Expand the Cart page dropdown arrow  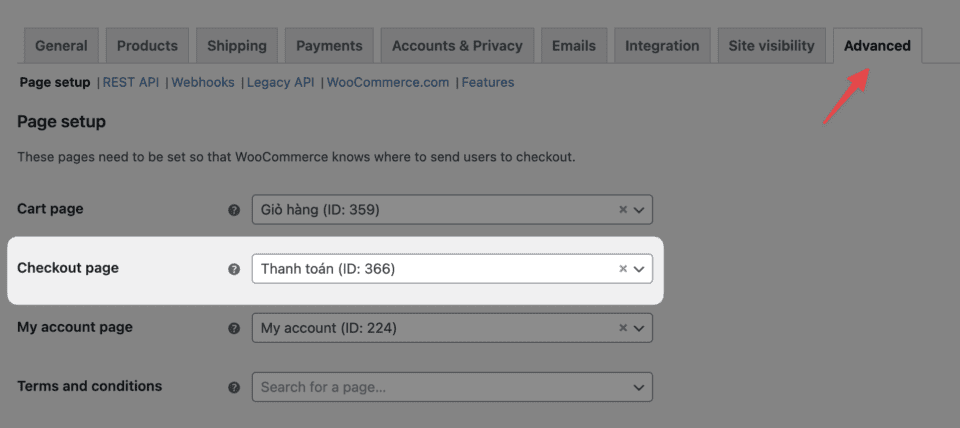click(639, 210)
